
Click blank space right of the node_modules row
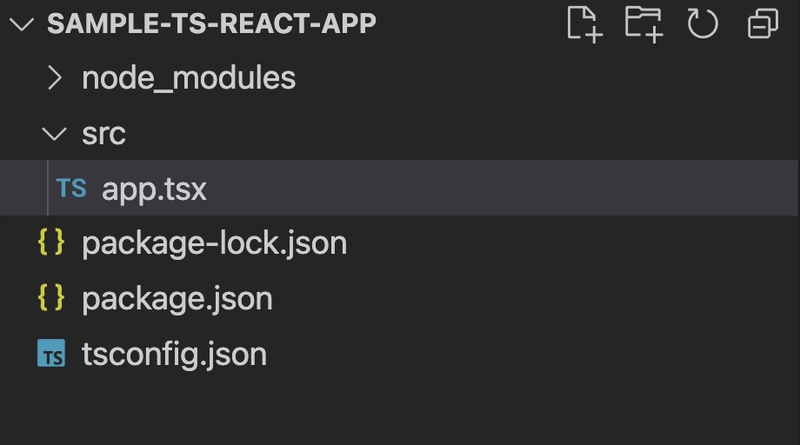[x=546, y=78]
